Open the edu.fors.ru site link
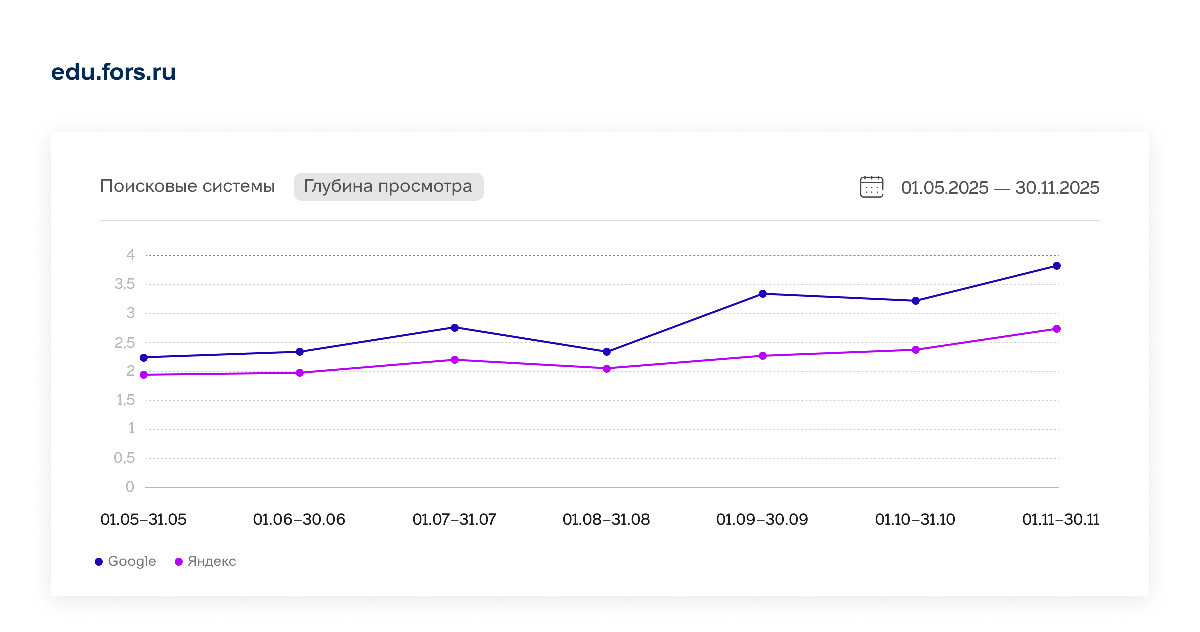 pos(113,73)
